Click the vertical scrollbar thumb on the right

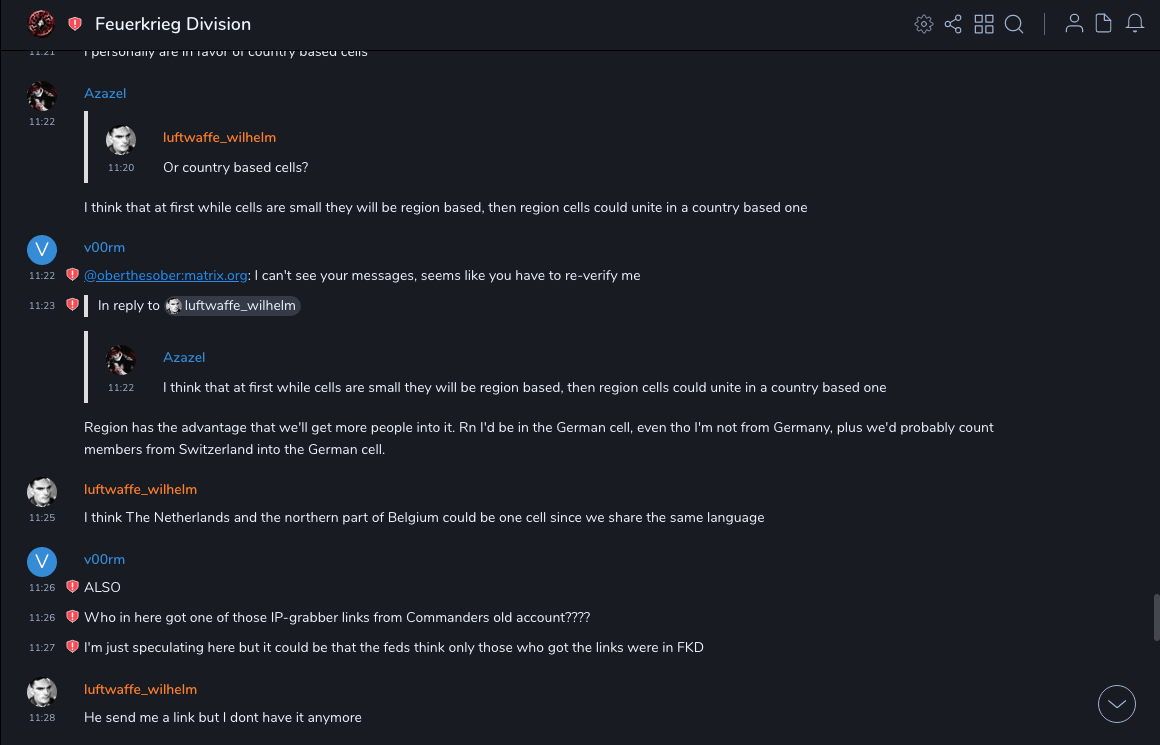click(x=1156, y=617)
